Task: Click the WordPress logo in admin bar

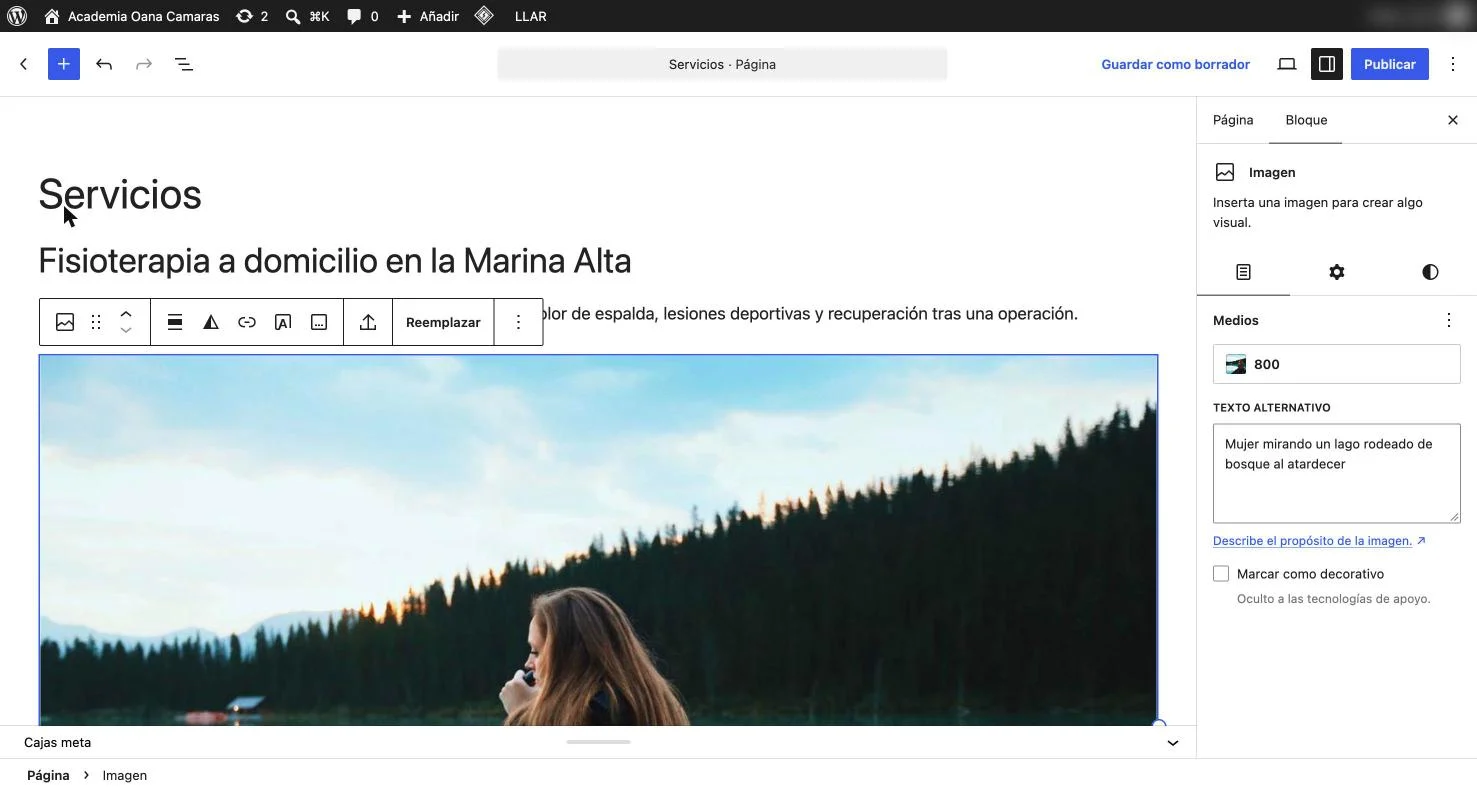Action: point(17,16)
